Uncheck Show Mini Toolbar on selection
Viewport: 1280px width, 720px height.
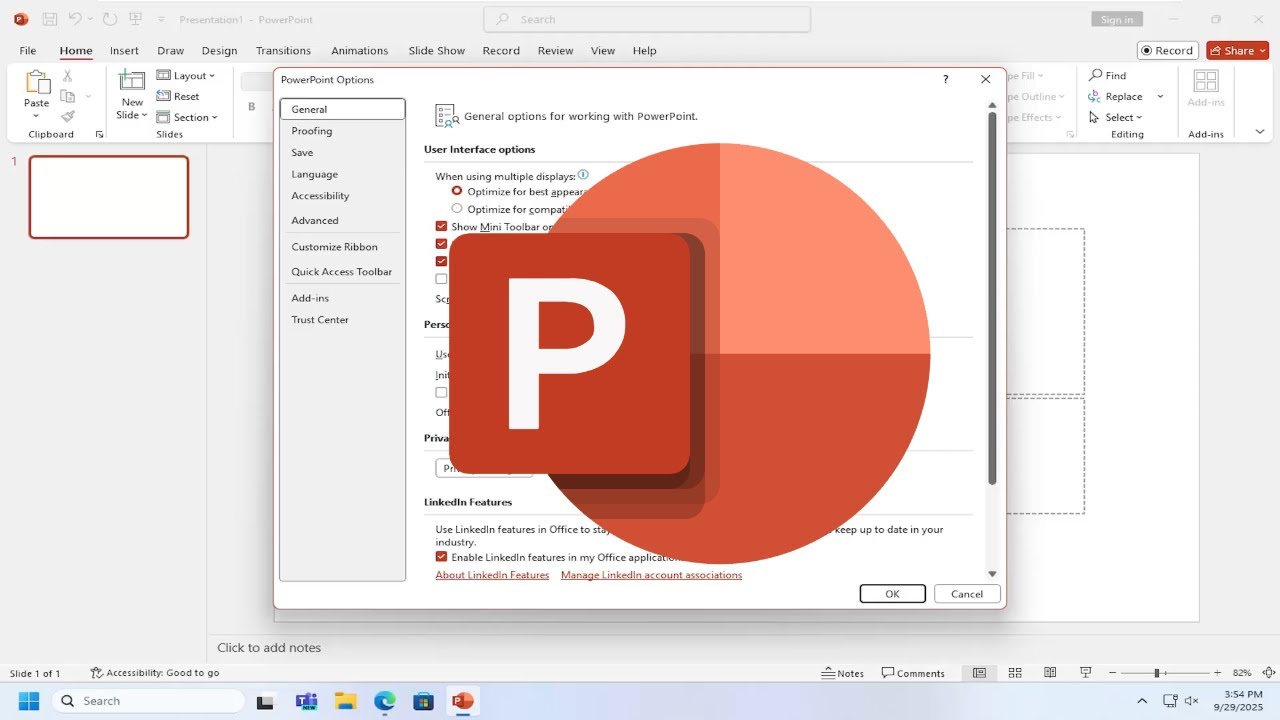point(441,227)
